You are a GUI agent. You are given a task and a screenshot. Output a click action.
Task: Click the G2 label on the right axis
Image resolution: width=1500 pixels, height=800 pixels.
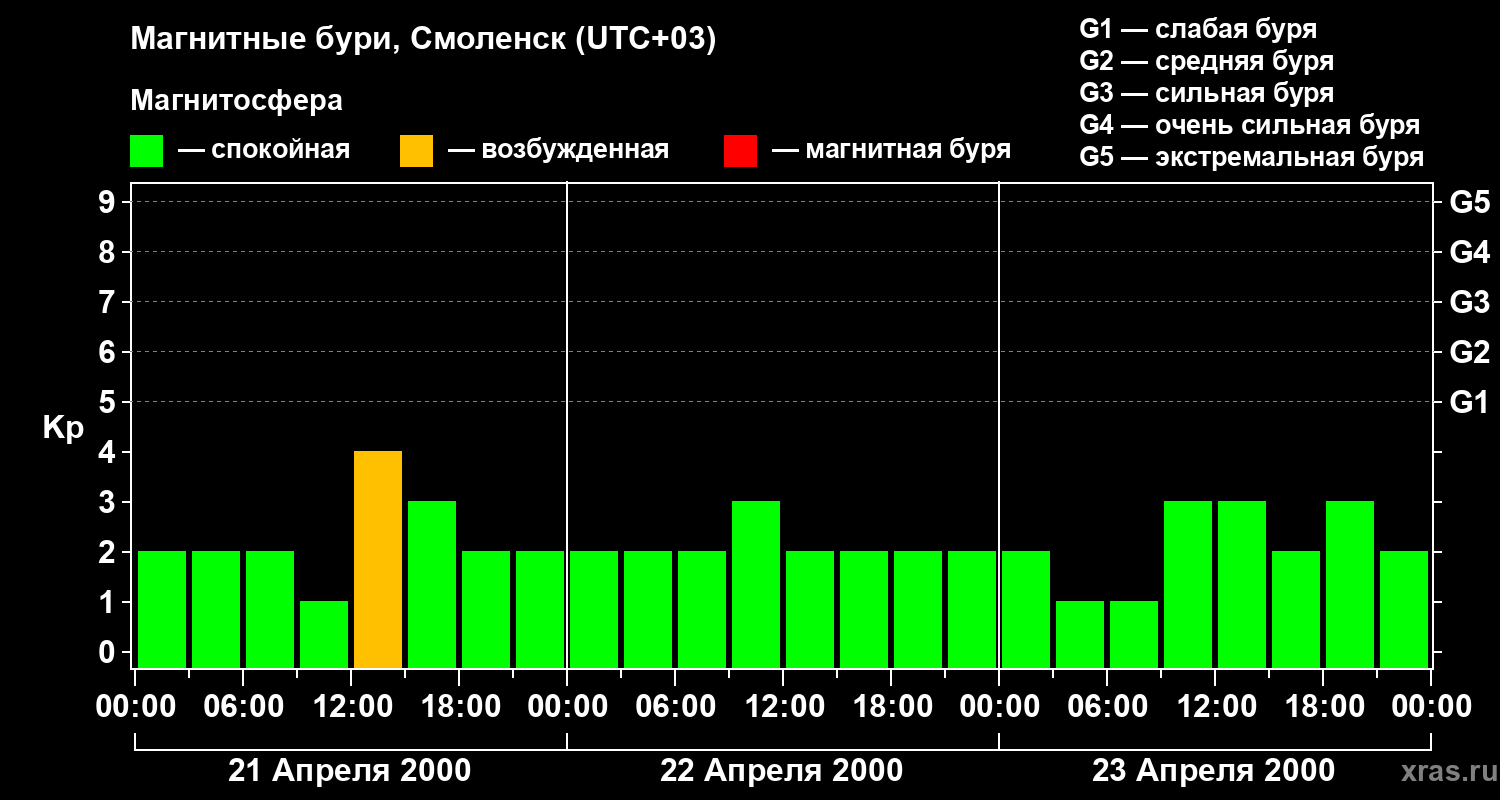click(1469, 352)
